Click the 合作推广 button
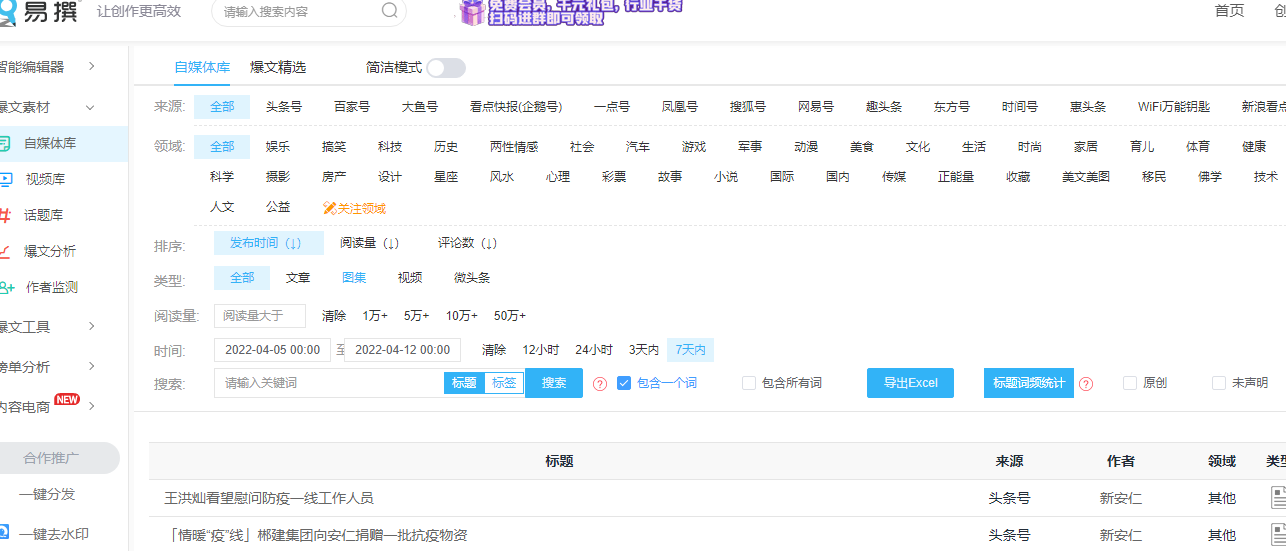The width and height of the screenshot is (1286, 551). (52, 458)
